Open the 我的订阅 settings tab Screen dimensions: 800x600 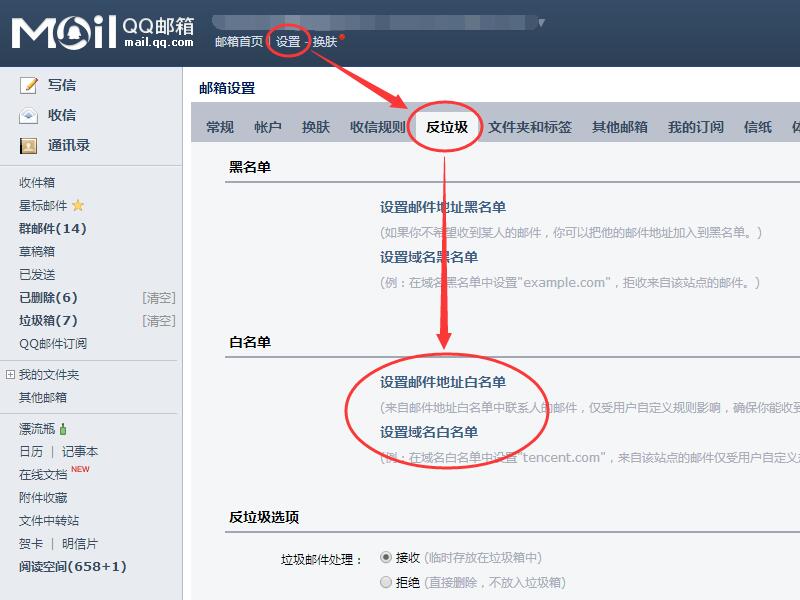[696, 127]
